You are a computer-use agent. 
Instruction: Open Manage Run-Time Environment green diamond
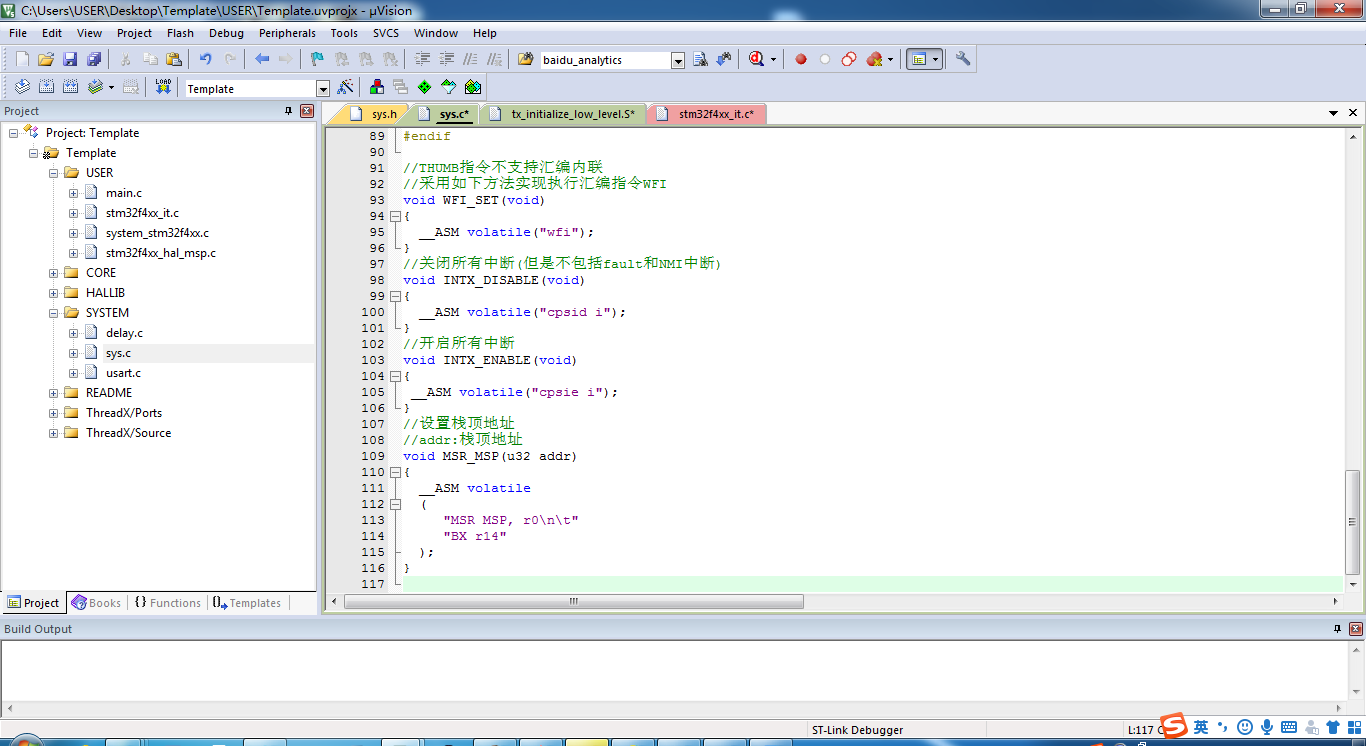click(x=425, y=87)
